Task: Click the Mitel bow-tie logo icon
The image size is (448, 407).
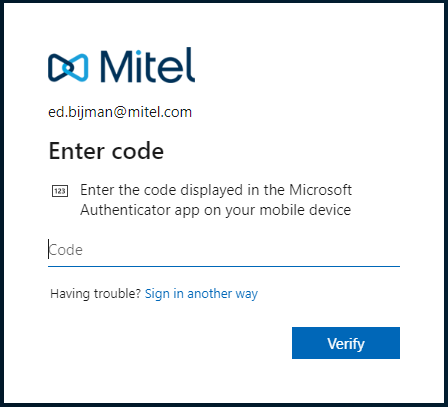Action: click(68, 68)
